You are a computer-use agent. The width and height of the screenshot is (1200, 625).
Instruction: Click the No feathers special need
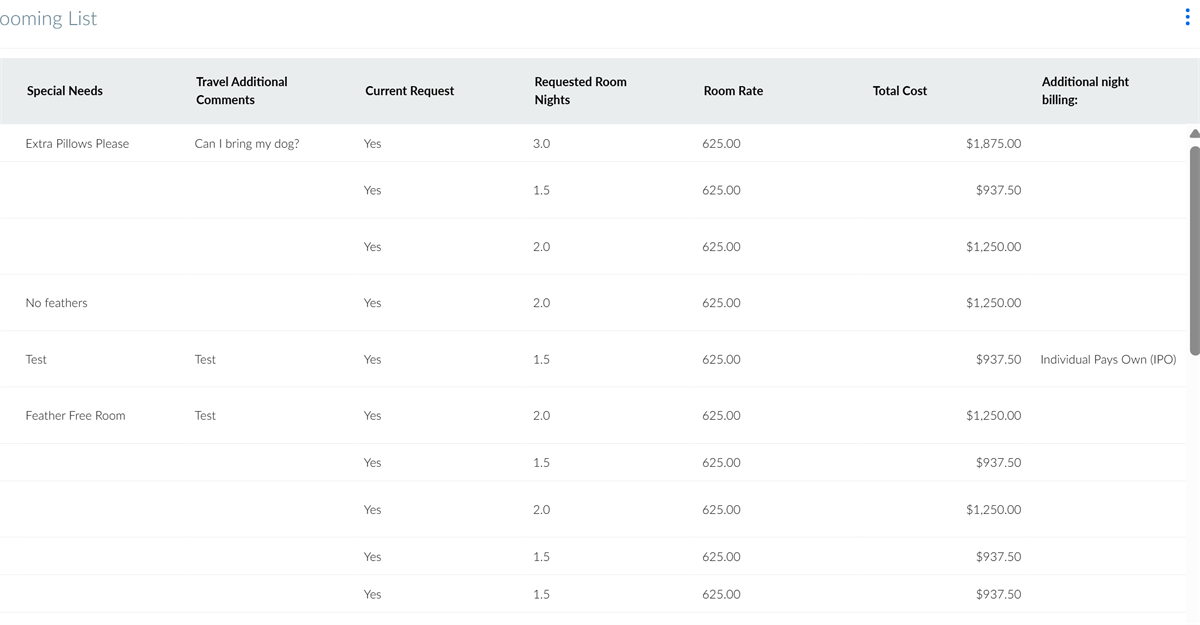point(56,303)
